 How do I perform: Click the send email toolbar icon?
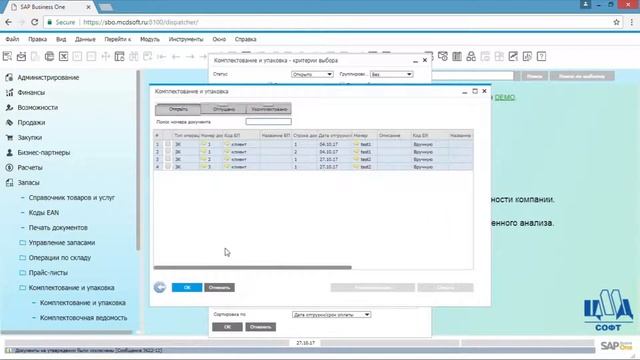click(x=21, y=56)
